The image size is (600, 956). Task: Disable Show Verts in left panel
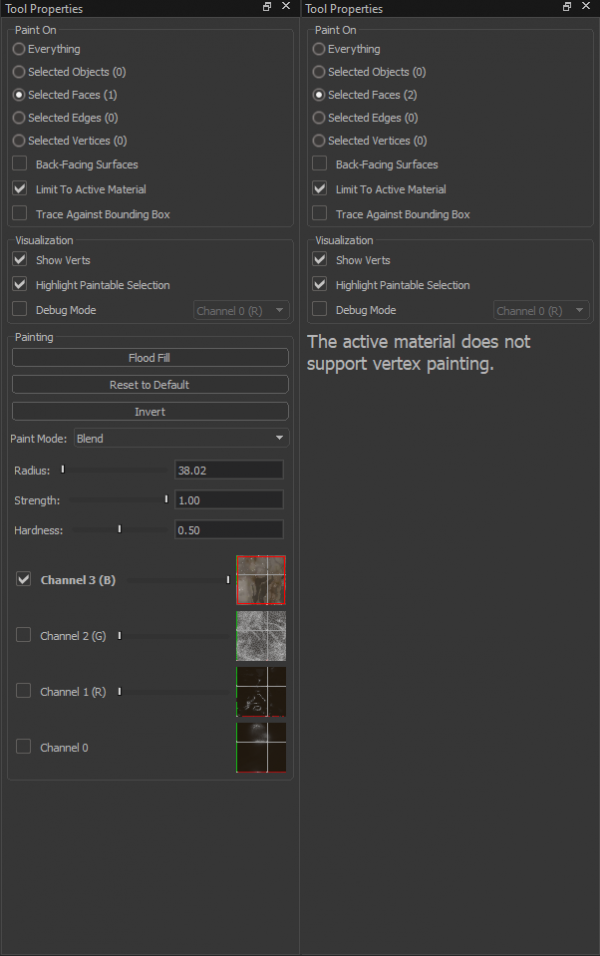click(21, 260)
